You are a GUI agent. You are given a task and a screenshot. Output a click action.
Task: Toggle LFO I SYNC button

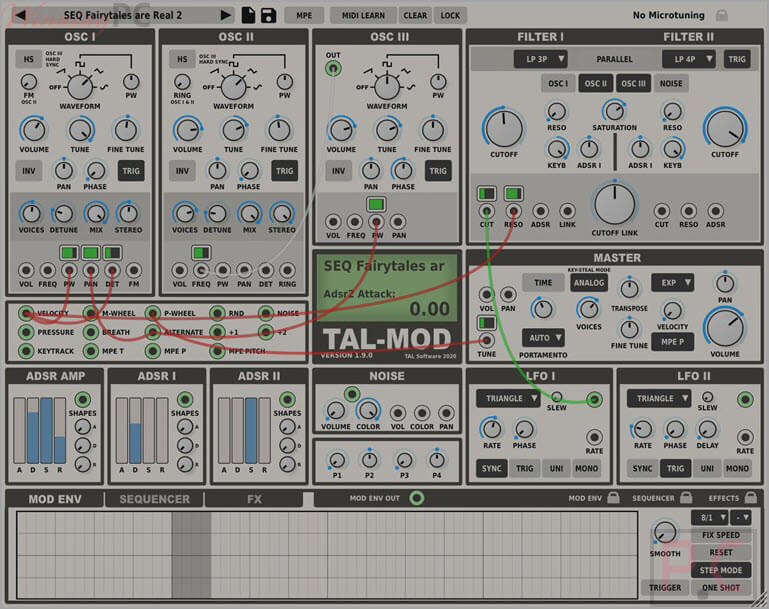pyautogui.click(x=491, y=469)
